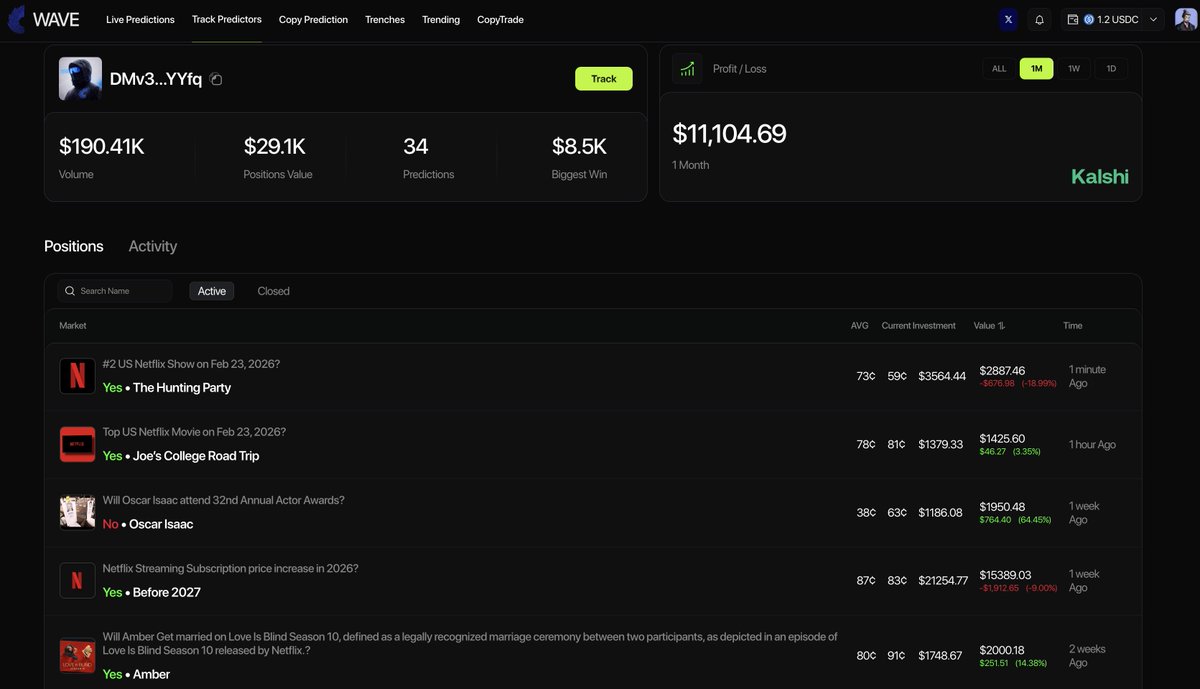
Task: Click the DMv3...YYfq profile picture
Action: click(80, 78)
